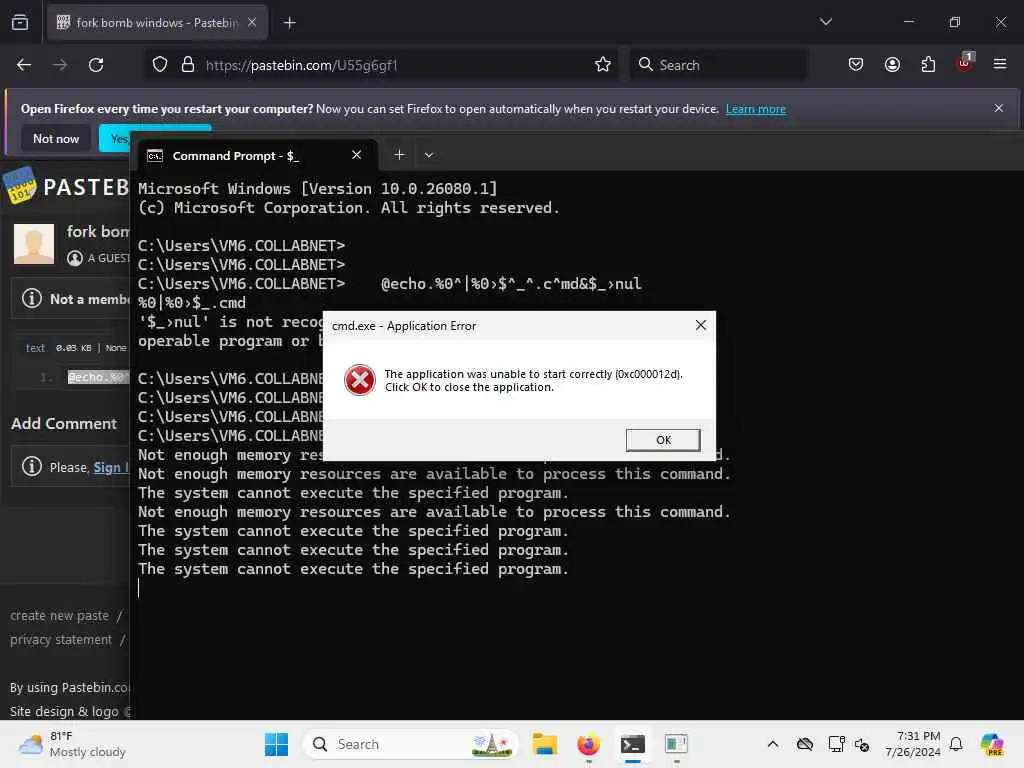The height and width of the screenshot is (768, 1024).
Task: Reload the Pastebin page
Action: pos(96,65)
